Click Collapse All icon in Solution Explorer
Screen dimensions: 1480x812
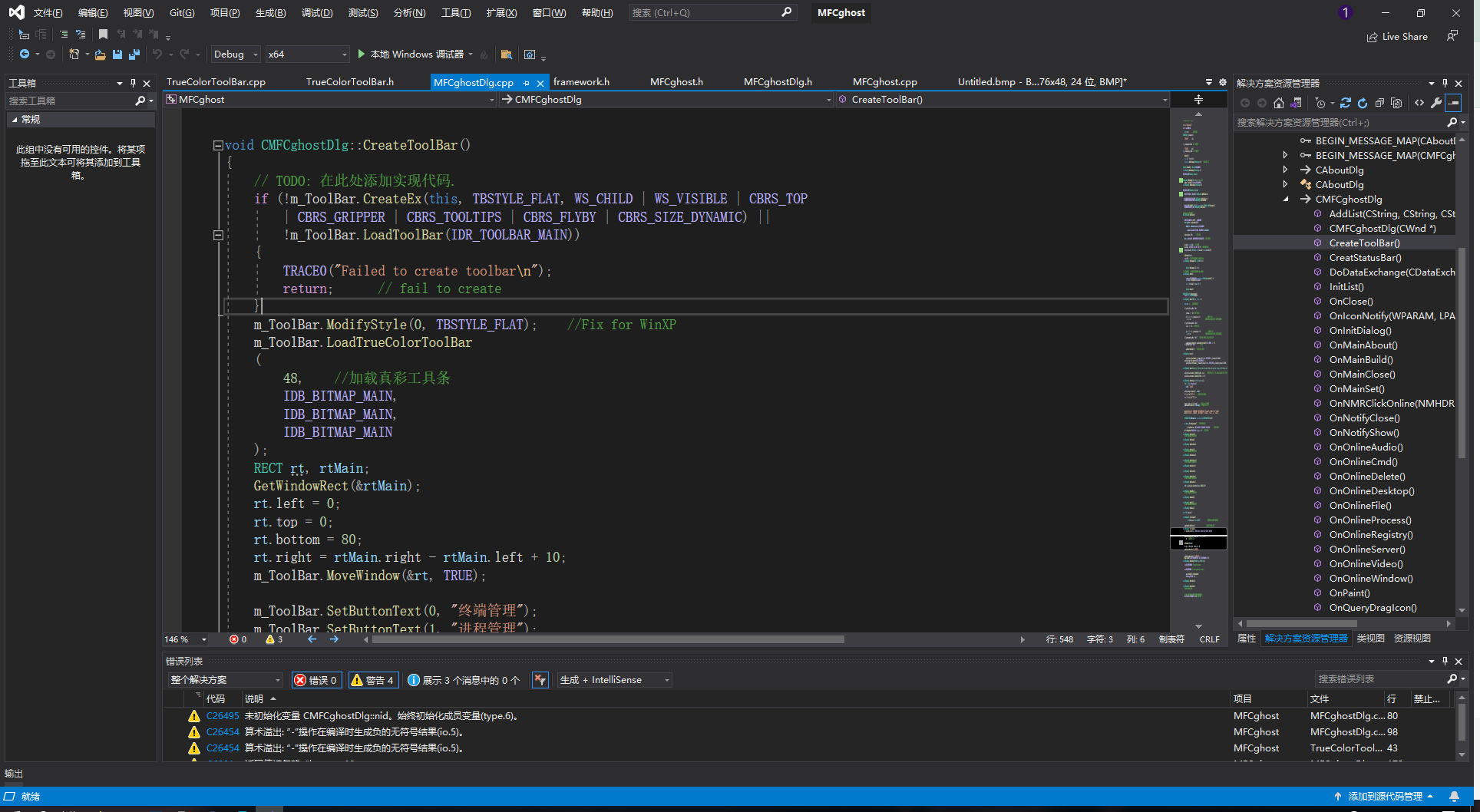click(x=1379, y=103)
